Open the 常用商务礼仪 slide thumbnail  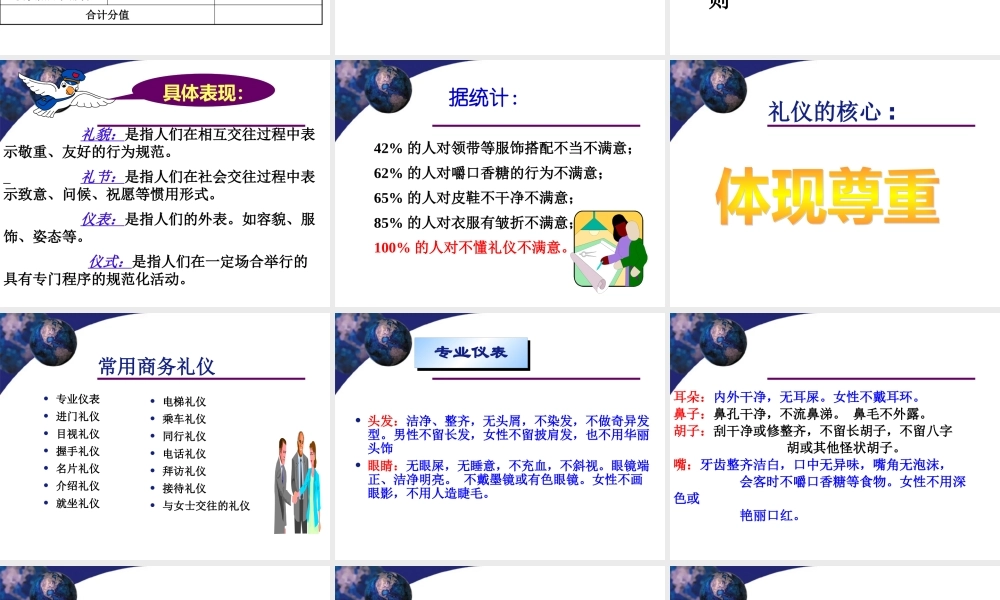coord(165,436)
